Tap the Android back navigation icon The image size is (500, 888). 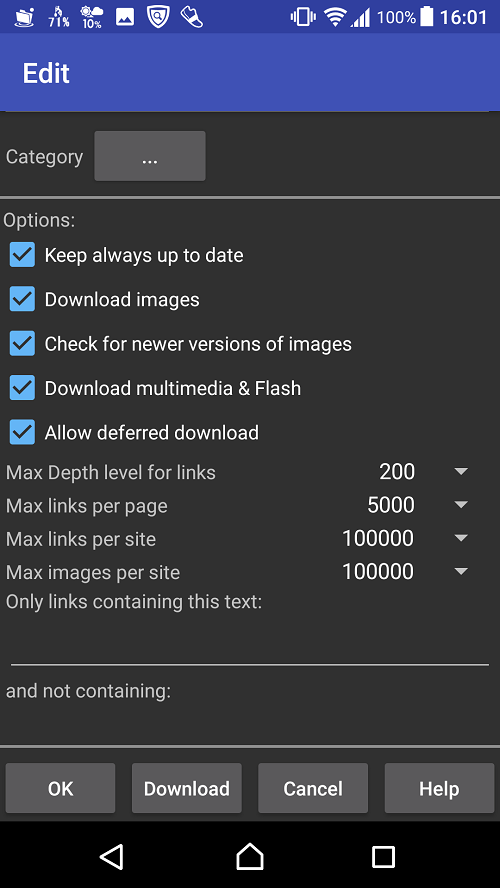pos(112,856)
